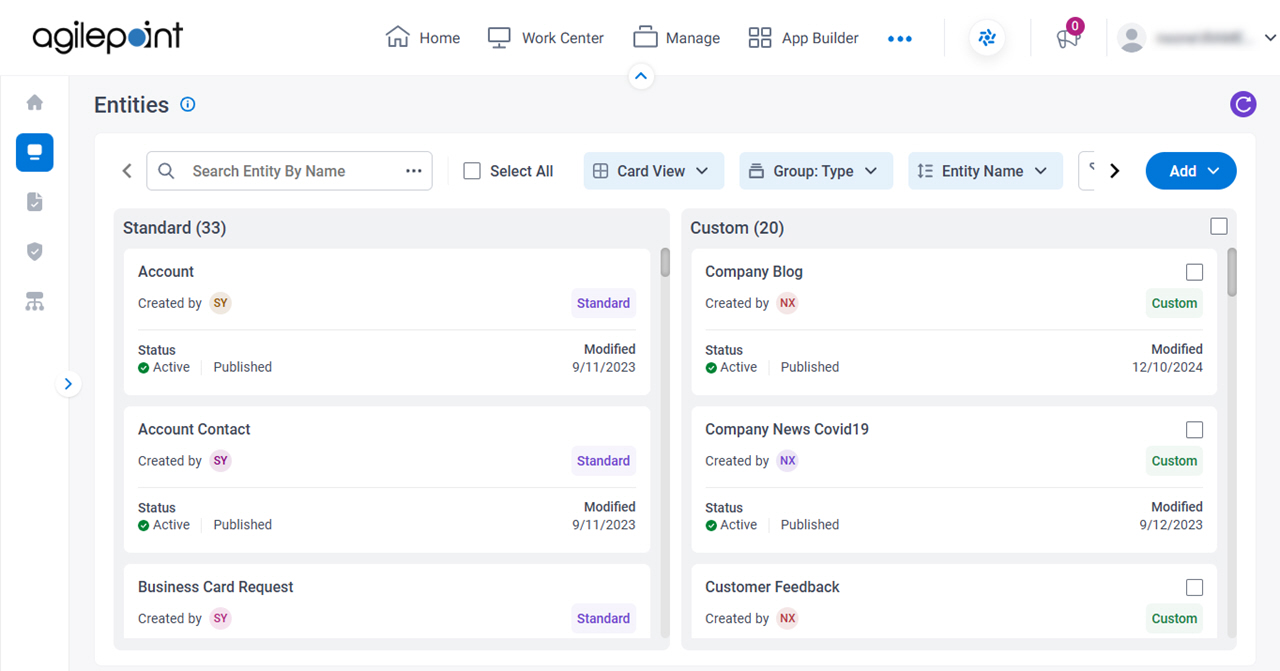Open the Account Contact entity
The width and height of the screenshot is (1280, 671).
[x=194, y=429]
